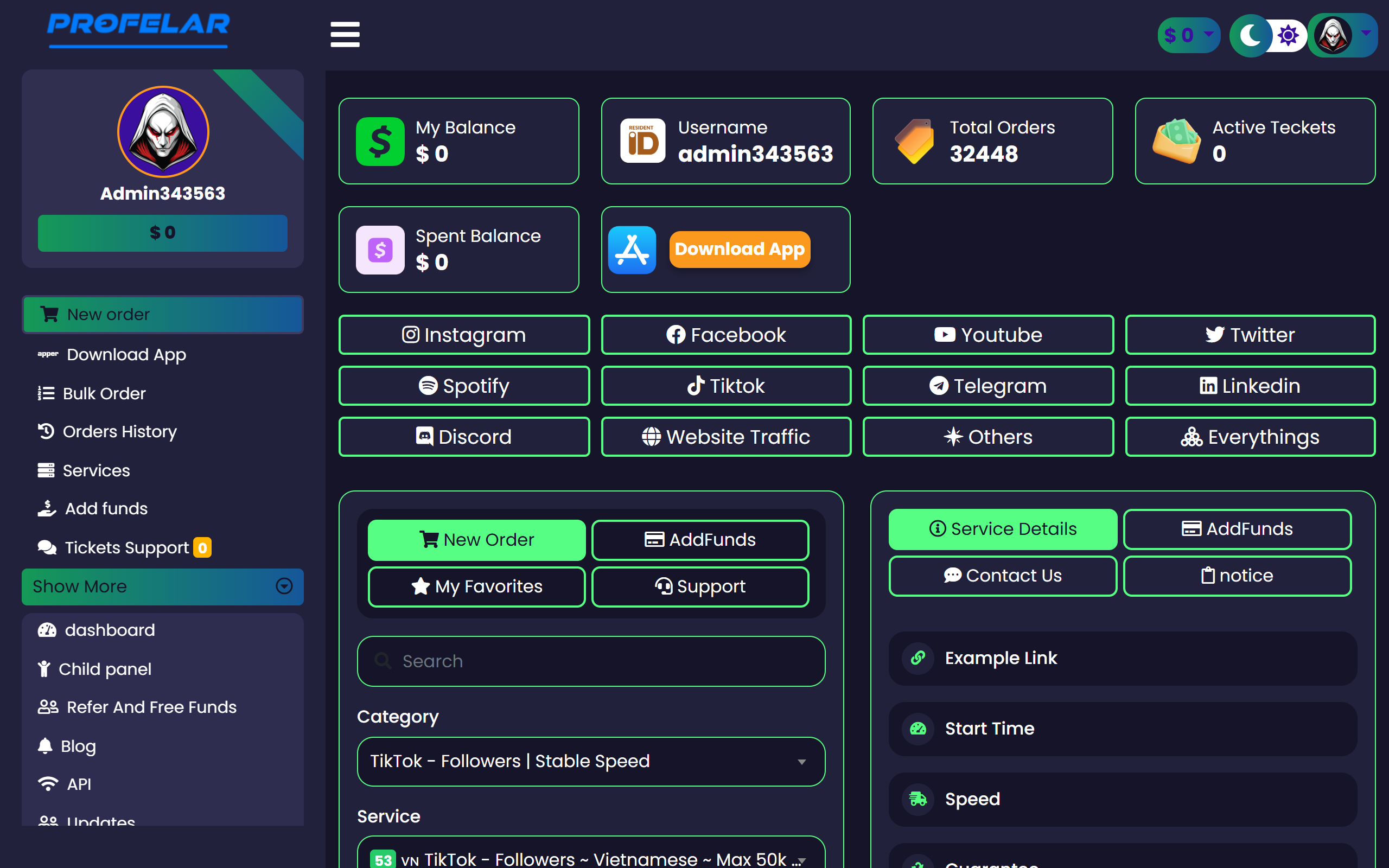Viewport: 1389px width, 868px height.
Task: Click the My Balance dollar icon
Action: (x=380, y=141)
